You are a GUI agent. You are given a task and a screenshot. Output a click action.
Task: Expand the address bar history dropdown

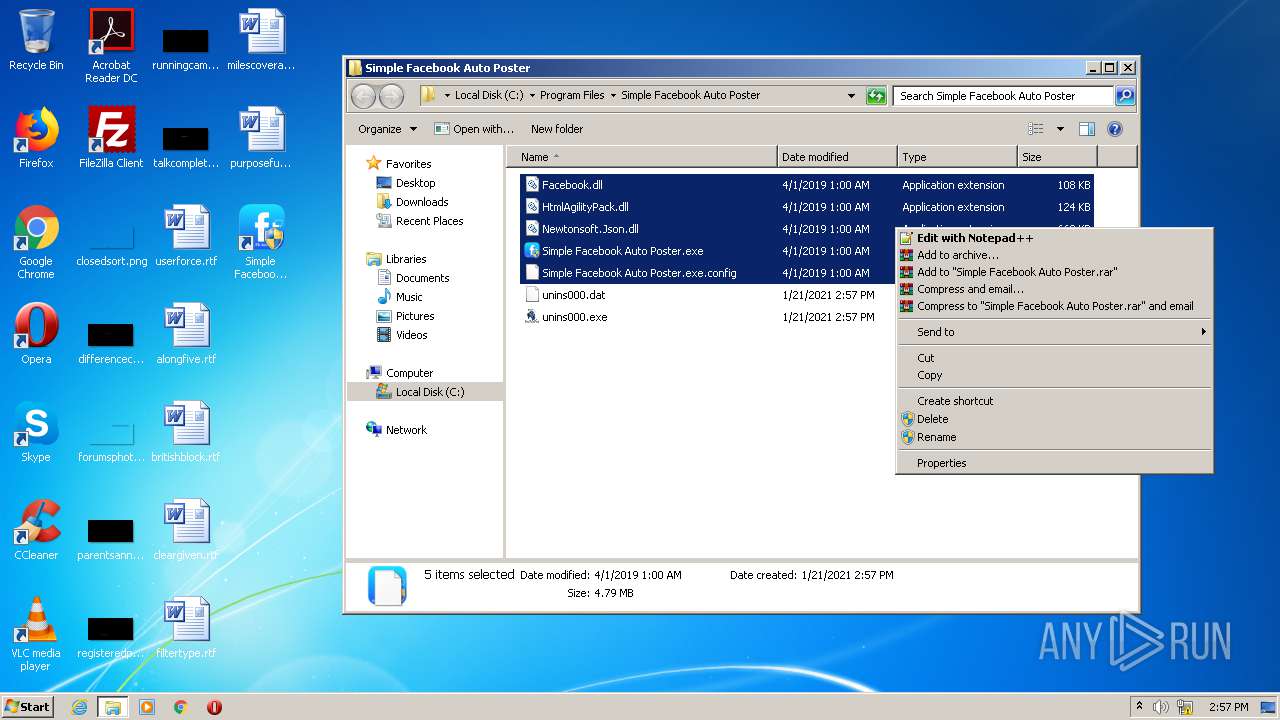[851, 96]
